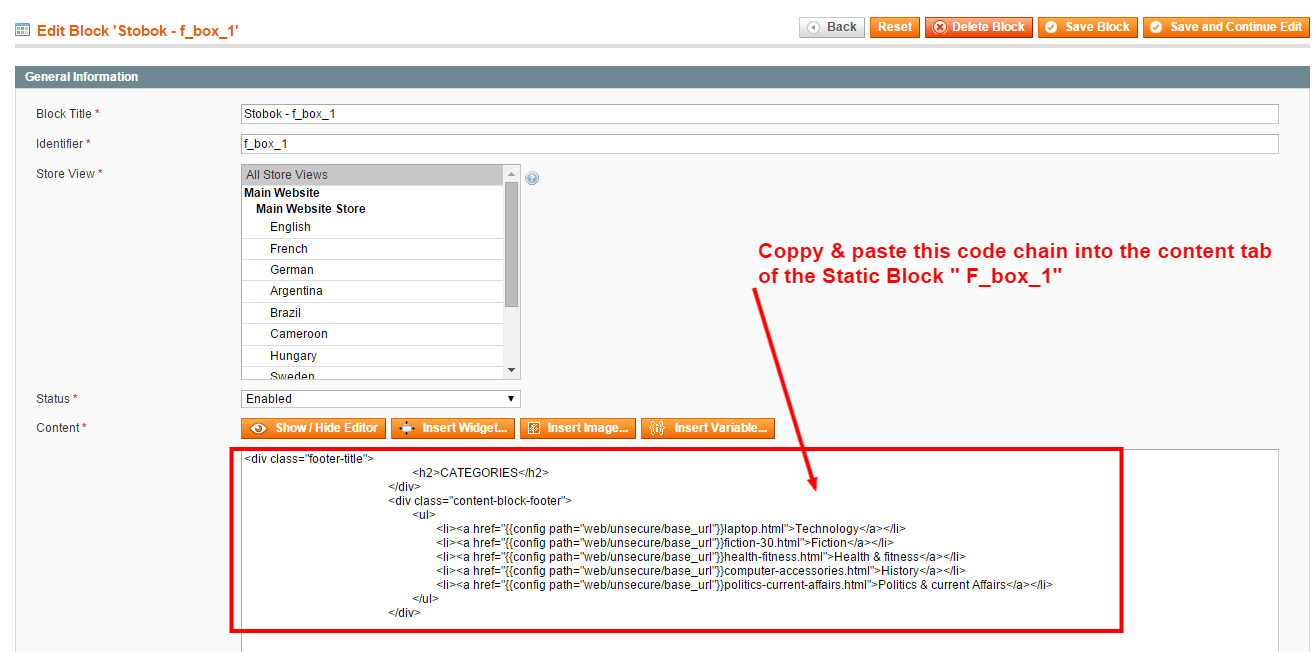Viewport: 1314px width, 652px height.
Task: Select All Store Views in the list
Action: [x=373, y=175]
